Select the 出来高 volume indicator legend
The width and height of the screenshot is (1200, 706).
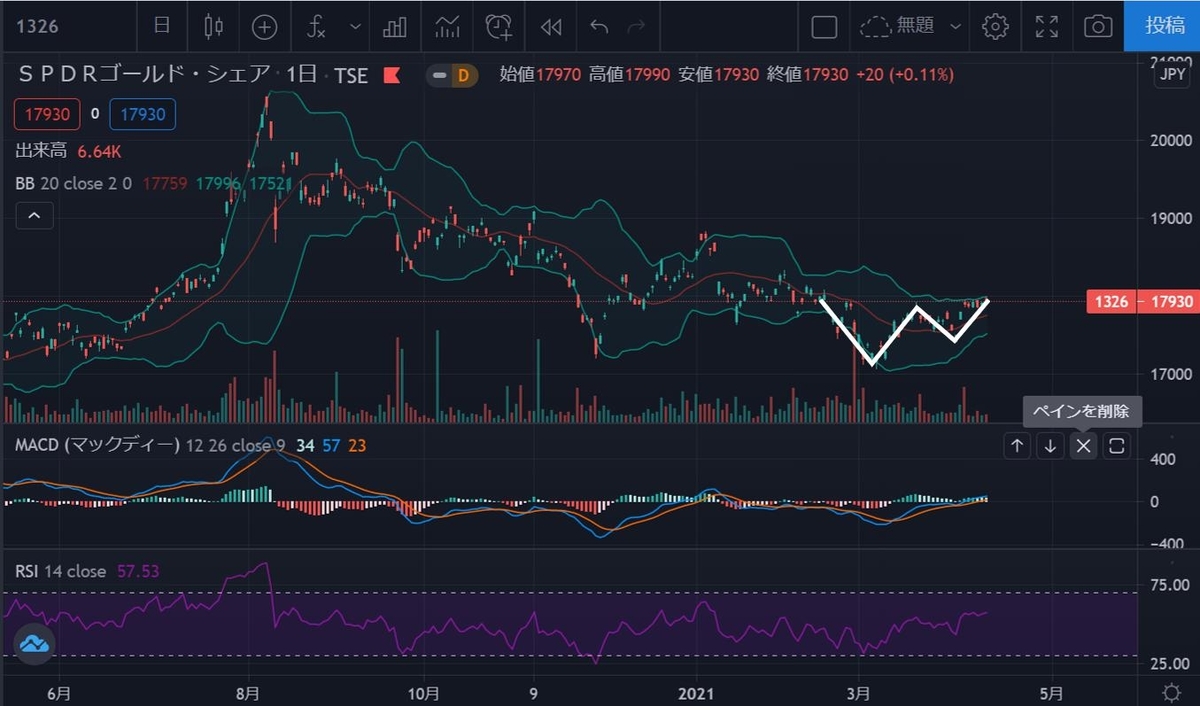(x=42, y=152)
